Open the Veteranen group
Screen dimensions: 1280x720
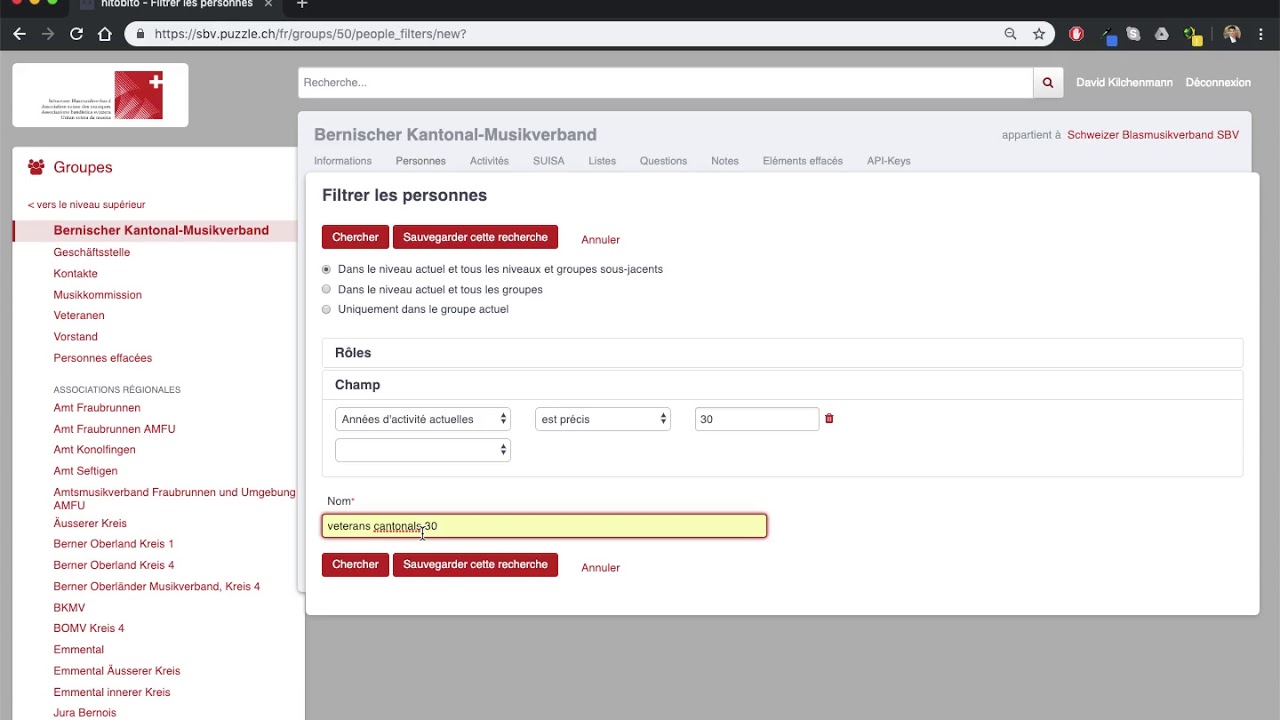point(79,316)
